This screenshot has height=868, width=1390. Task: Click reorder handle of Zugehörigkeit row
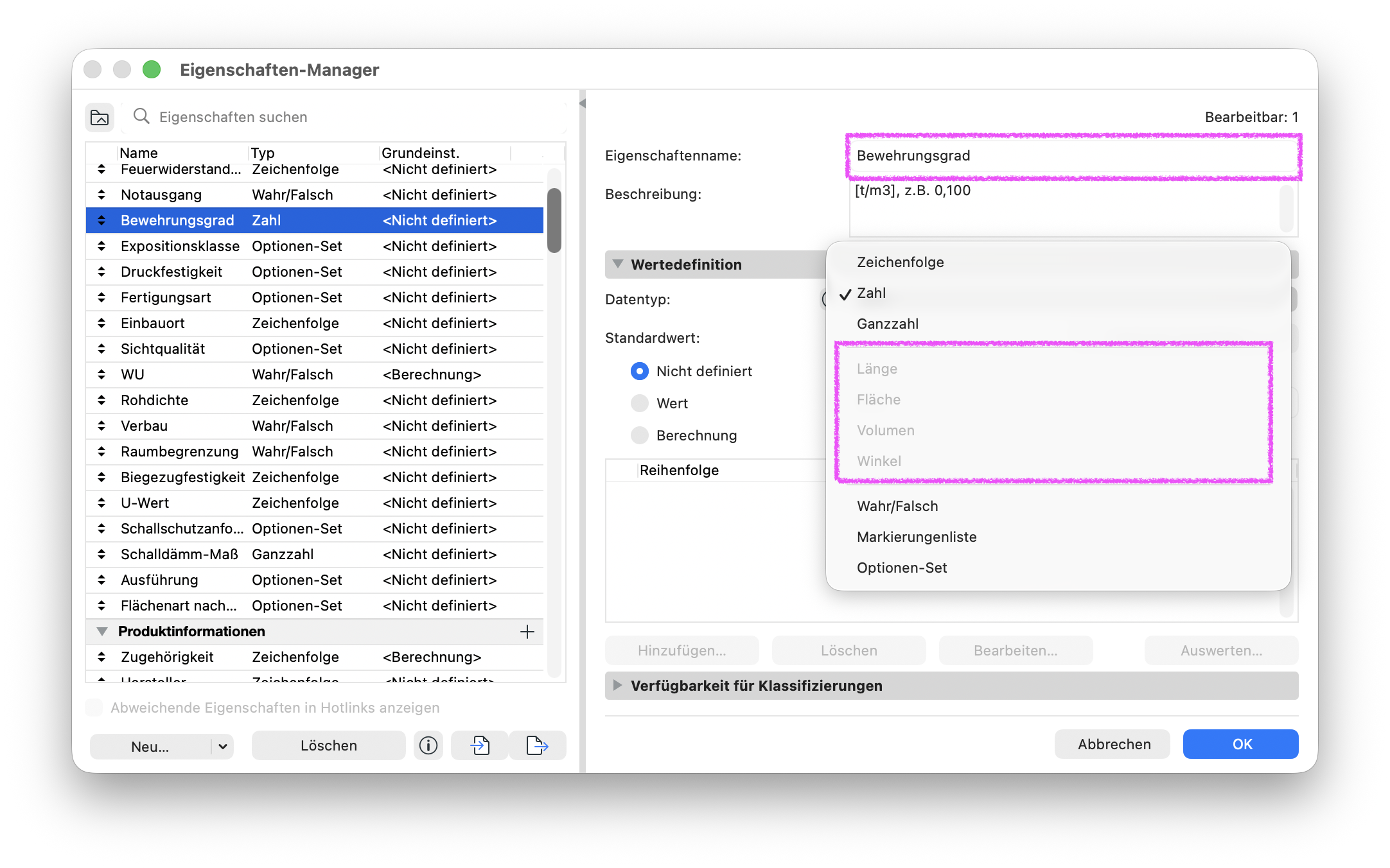click(101, 657)
